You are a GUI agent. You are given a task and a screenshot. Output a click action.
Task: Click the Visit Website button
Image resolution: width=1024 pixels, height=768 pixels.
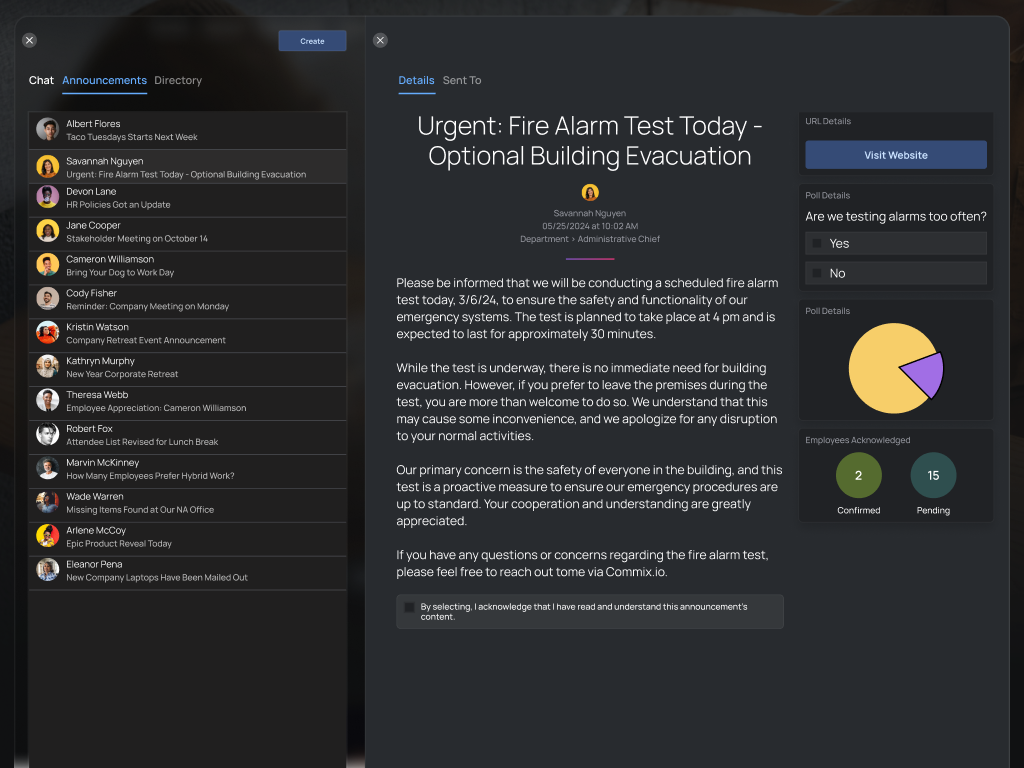click(895, 154)
